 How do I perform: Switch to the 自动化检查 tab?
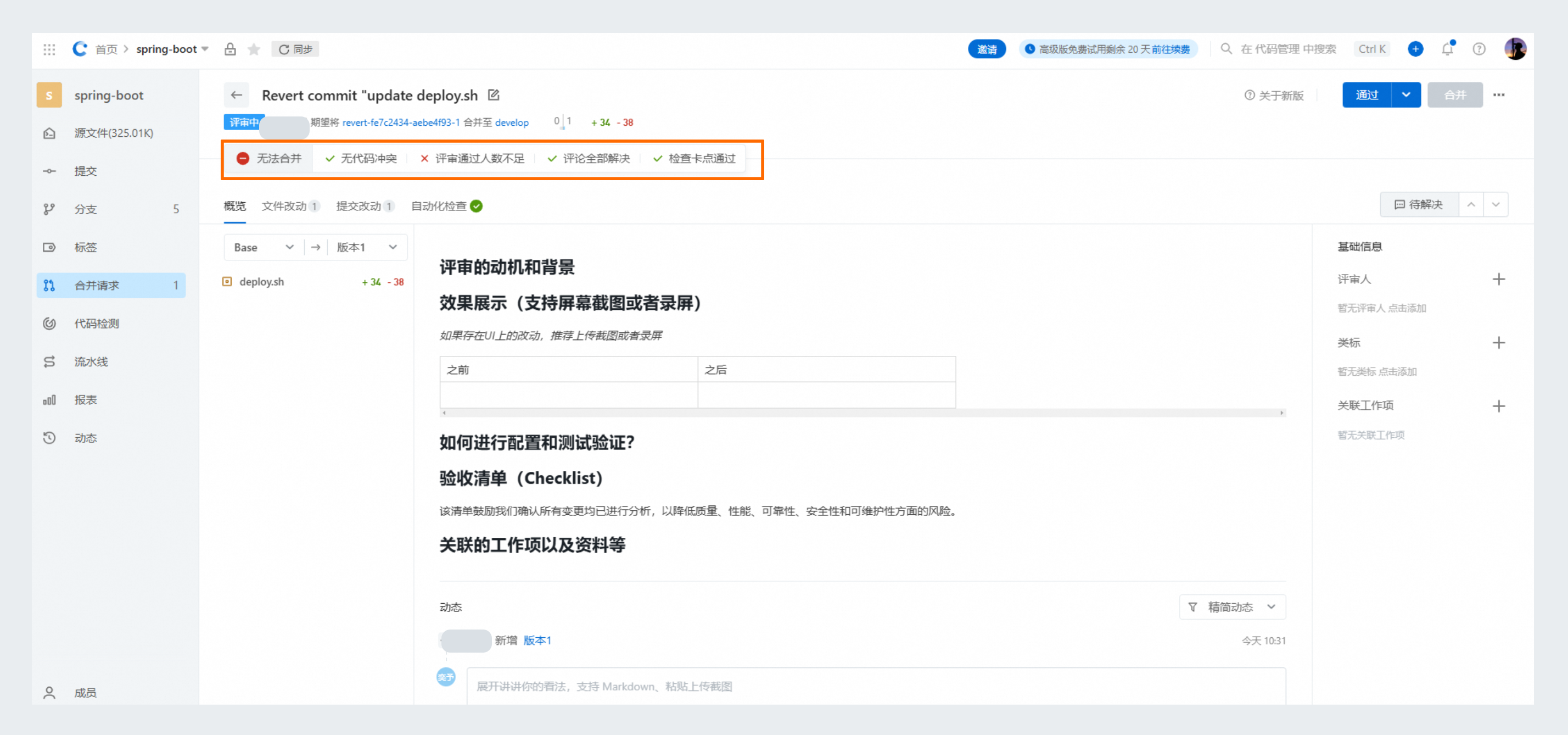coord(447,206)
